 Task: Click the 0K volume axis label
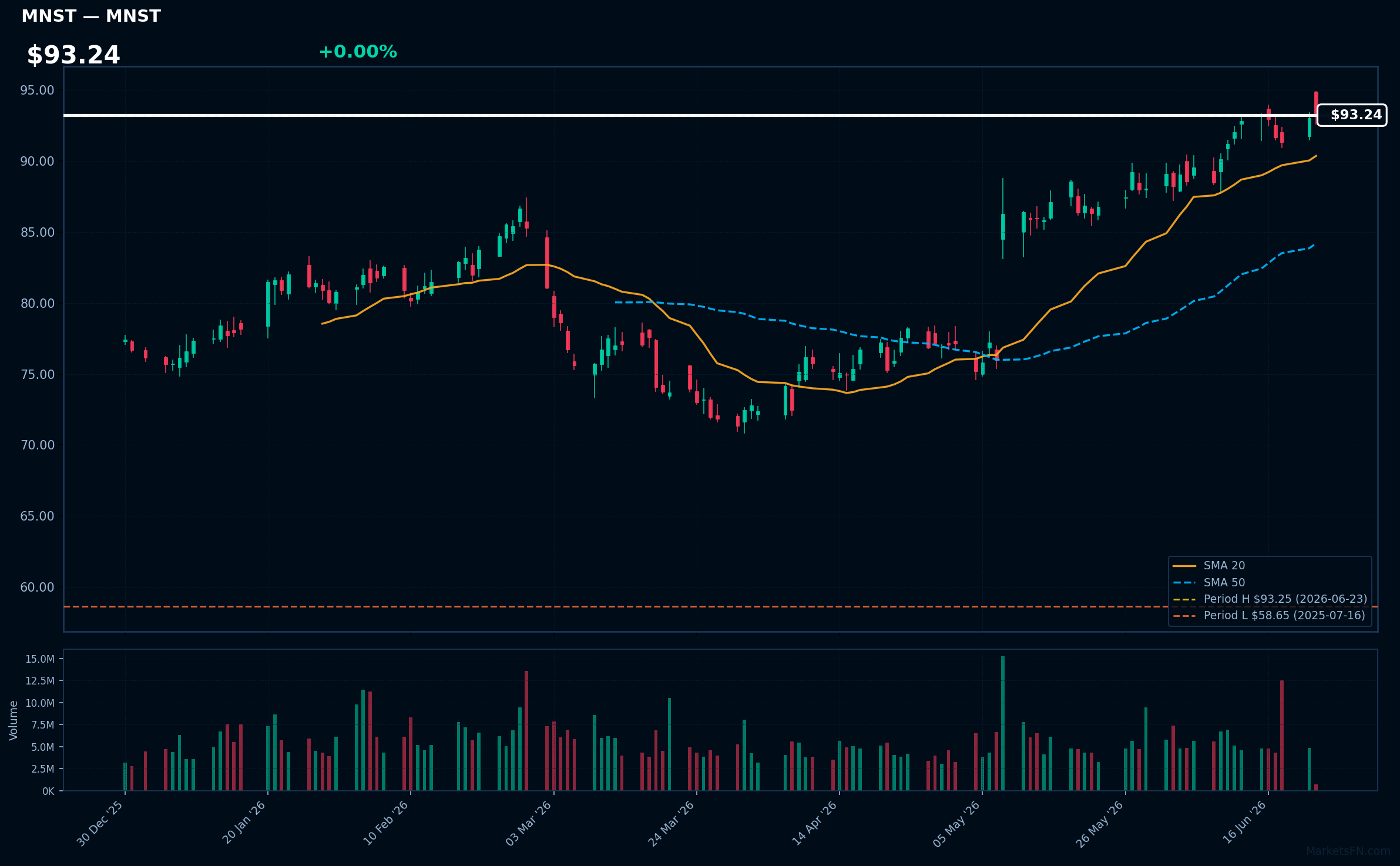click(48, 791)
